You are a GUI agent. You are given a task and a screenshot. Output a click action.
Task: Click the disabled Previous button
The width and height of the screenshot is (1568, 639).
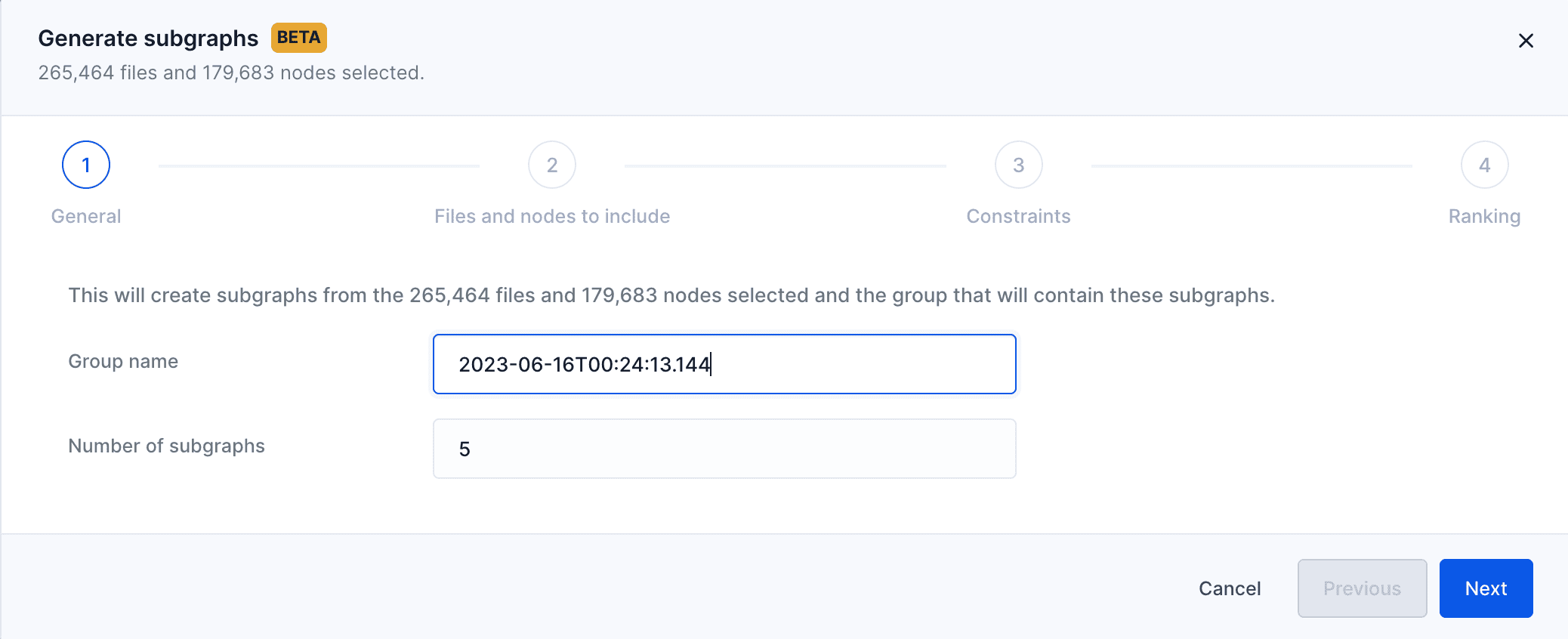click(x=1363, y=588)
